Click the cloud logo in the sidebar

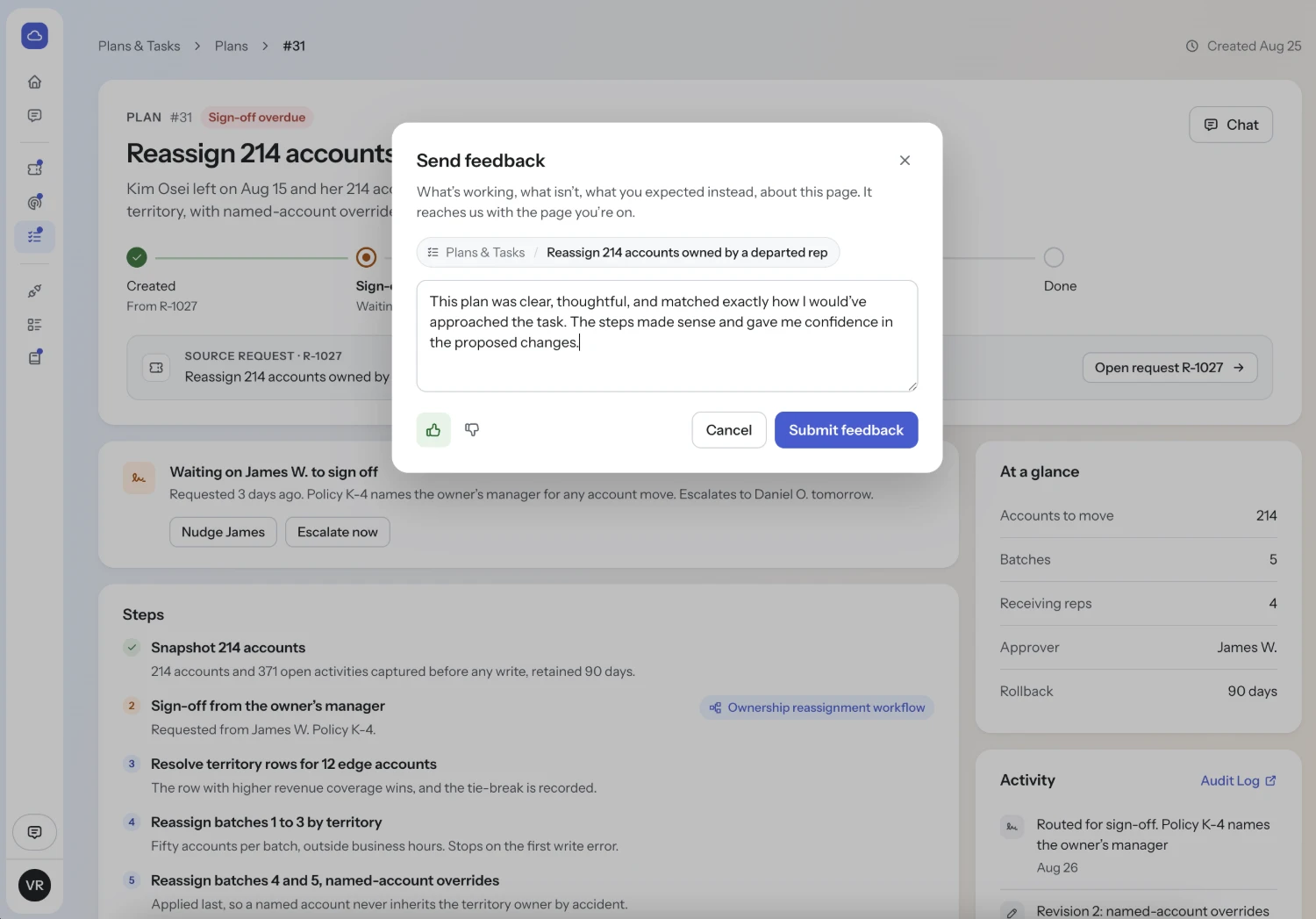(35, 36)
